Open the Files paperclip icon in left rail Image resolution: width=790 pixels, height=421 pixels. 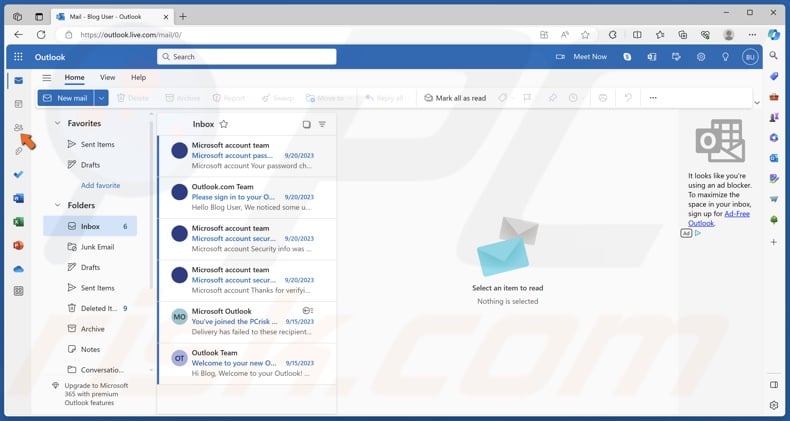coord(19,151)
